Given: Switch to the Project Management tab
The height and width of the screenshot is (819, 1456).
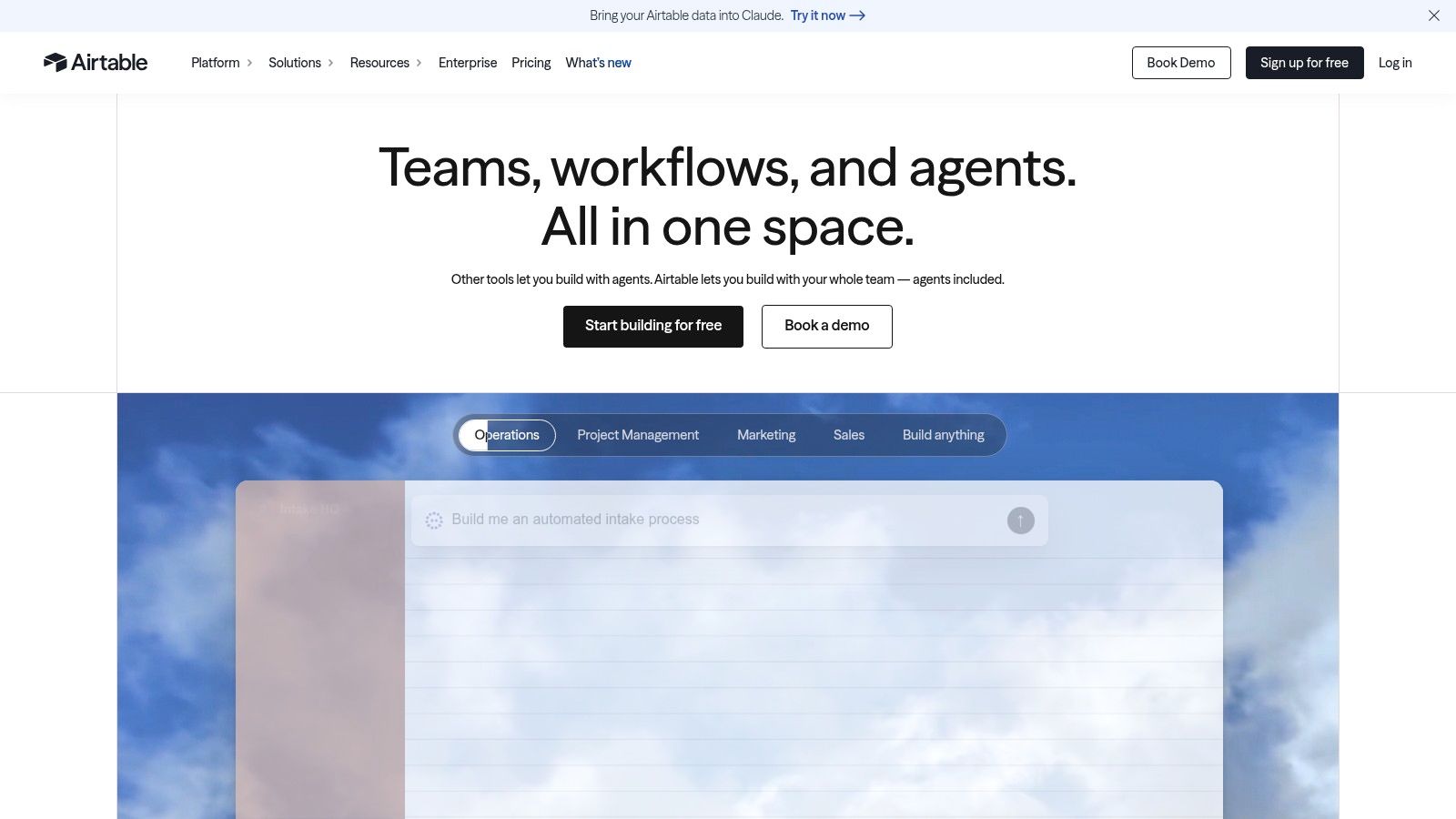Looking at the screenshot, I should (x=638, y=435).
